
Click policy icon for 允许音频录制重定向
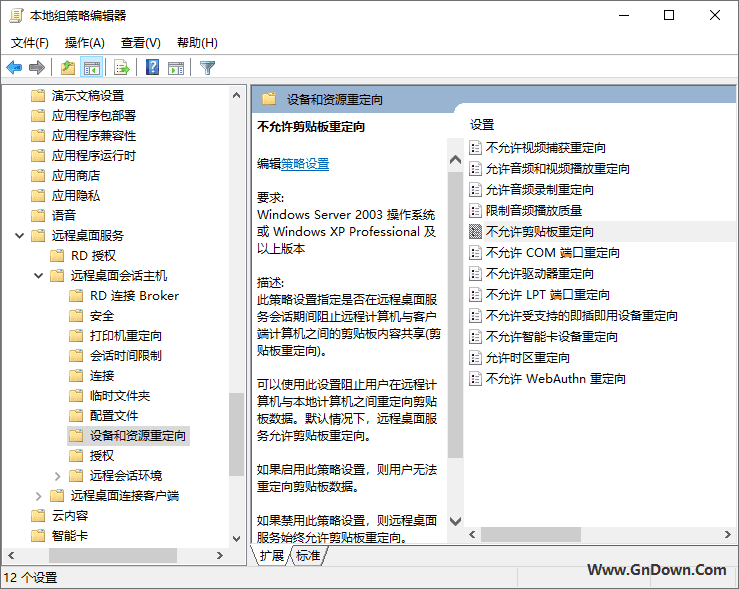pos(476,189)
